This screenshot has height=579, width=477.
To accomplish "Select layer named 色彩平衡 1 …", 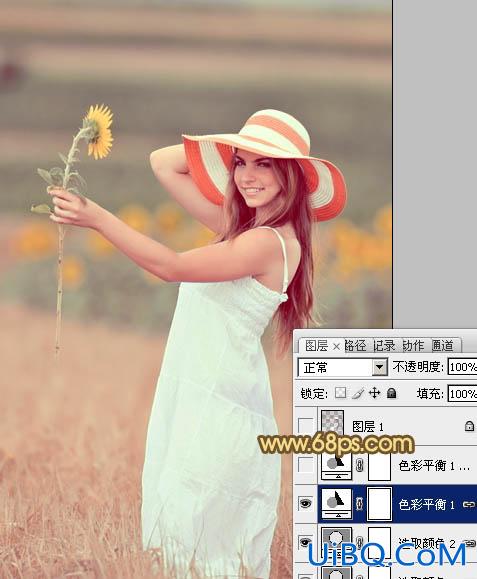I will point(434,466).
